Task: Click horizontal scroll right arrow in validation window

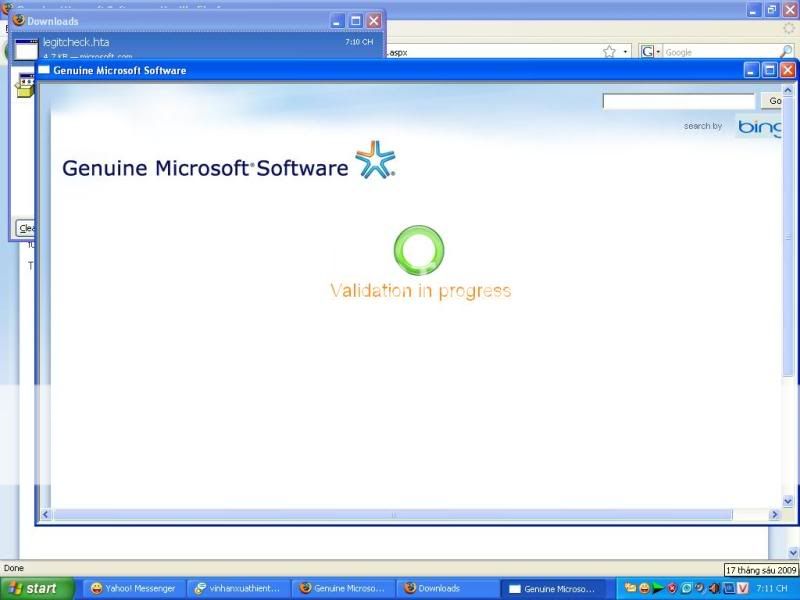Action: pos(775,514)
